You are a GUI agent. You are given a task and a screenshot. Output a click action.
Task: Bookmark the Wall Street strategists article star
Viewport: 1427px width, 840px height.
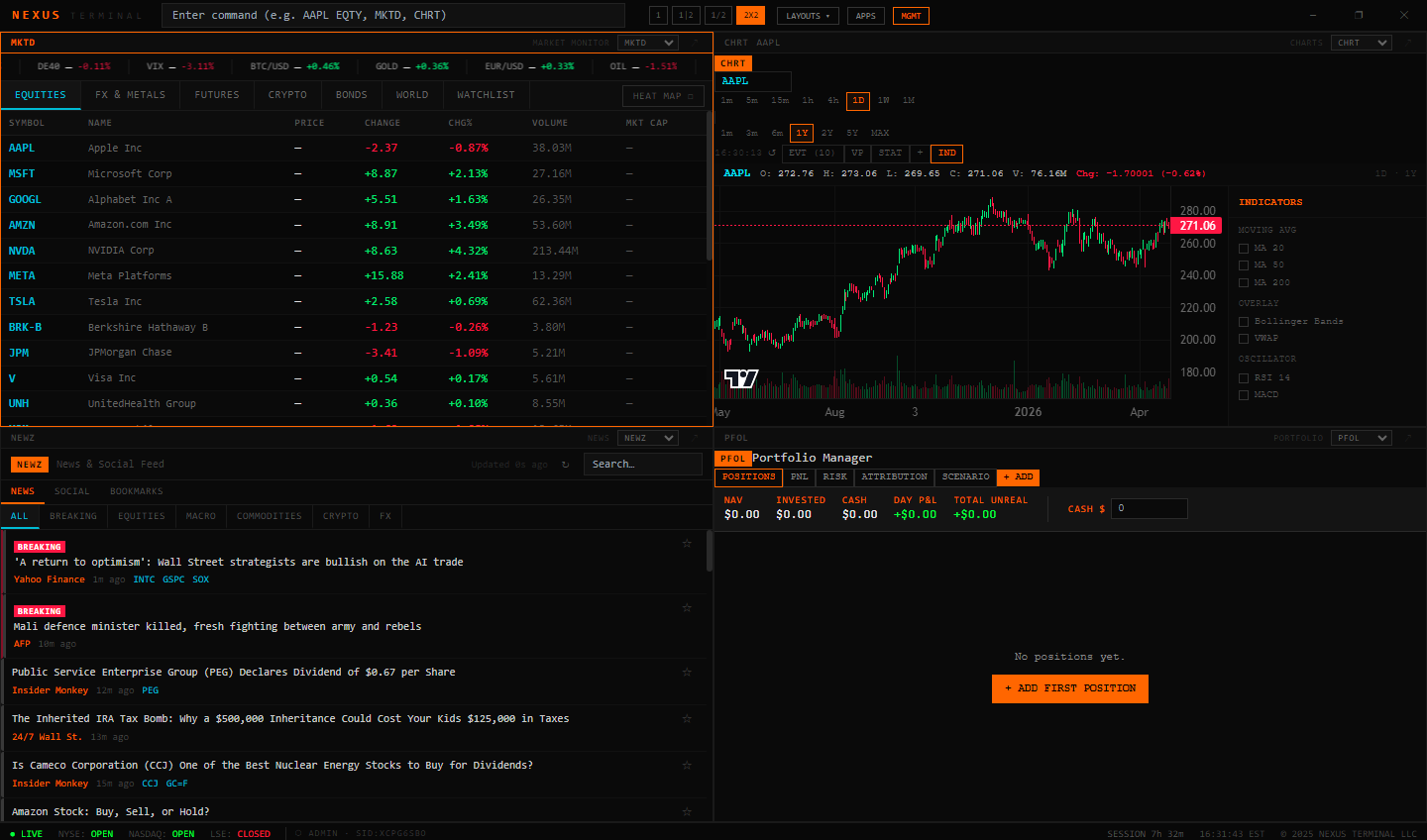pos(687,543)
